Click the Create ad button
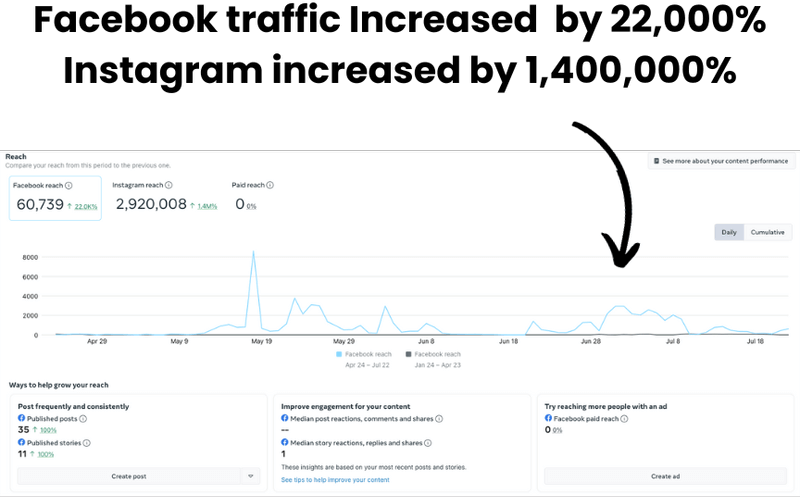This screenshot has width=800, height=497. click(665, 476)
